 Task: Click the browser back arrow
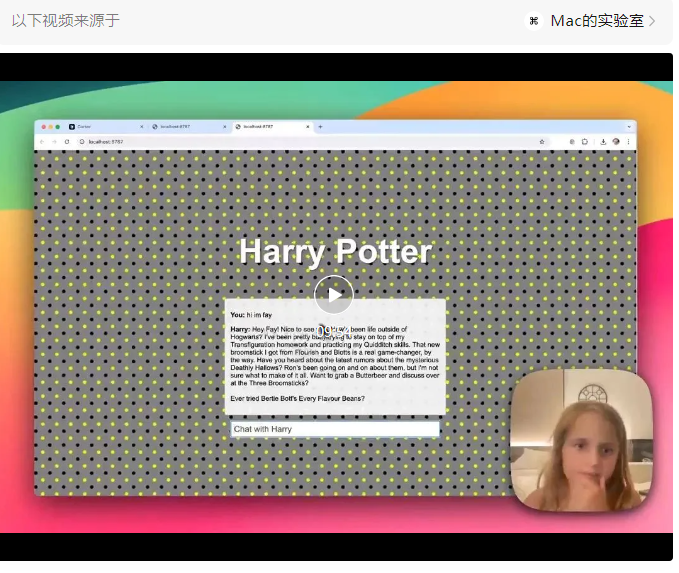click(x=42, y=142)
